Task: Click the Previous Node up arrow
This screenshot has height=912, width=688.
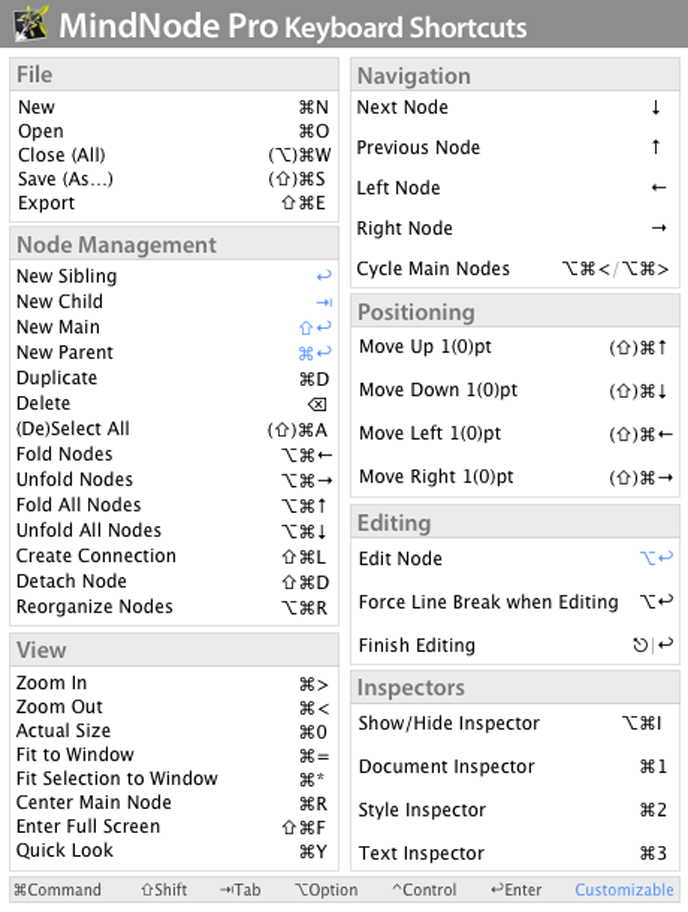Action: 656,147
